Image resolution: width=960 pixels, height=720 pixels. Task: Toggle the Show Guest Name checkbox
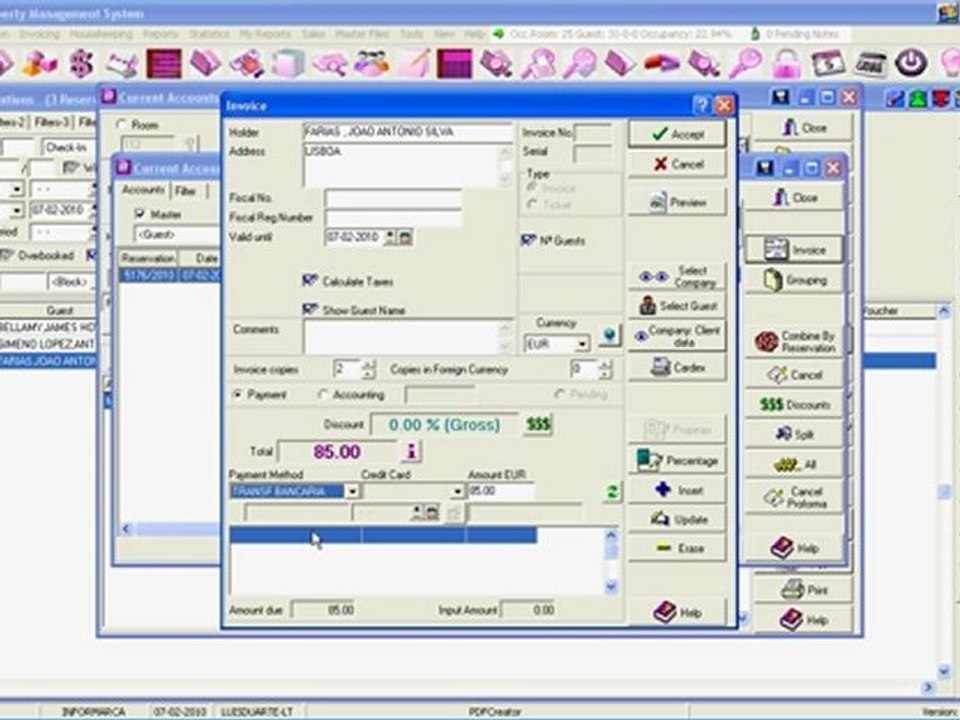click(310, 310)
